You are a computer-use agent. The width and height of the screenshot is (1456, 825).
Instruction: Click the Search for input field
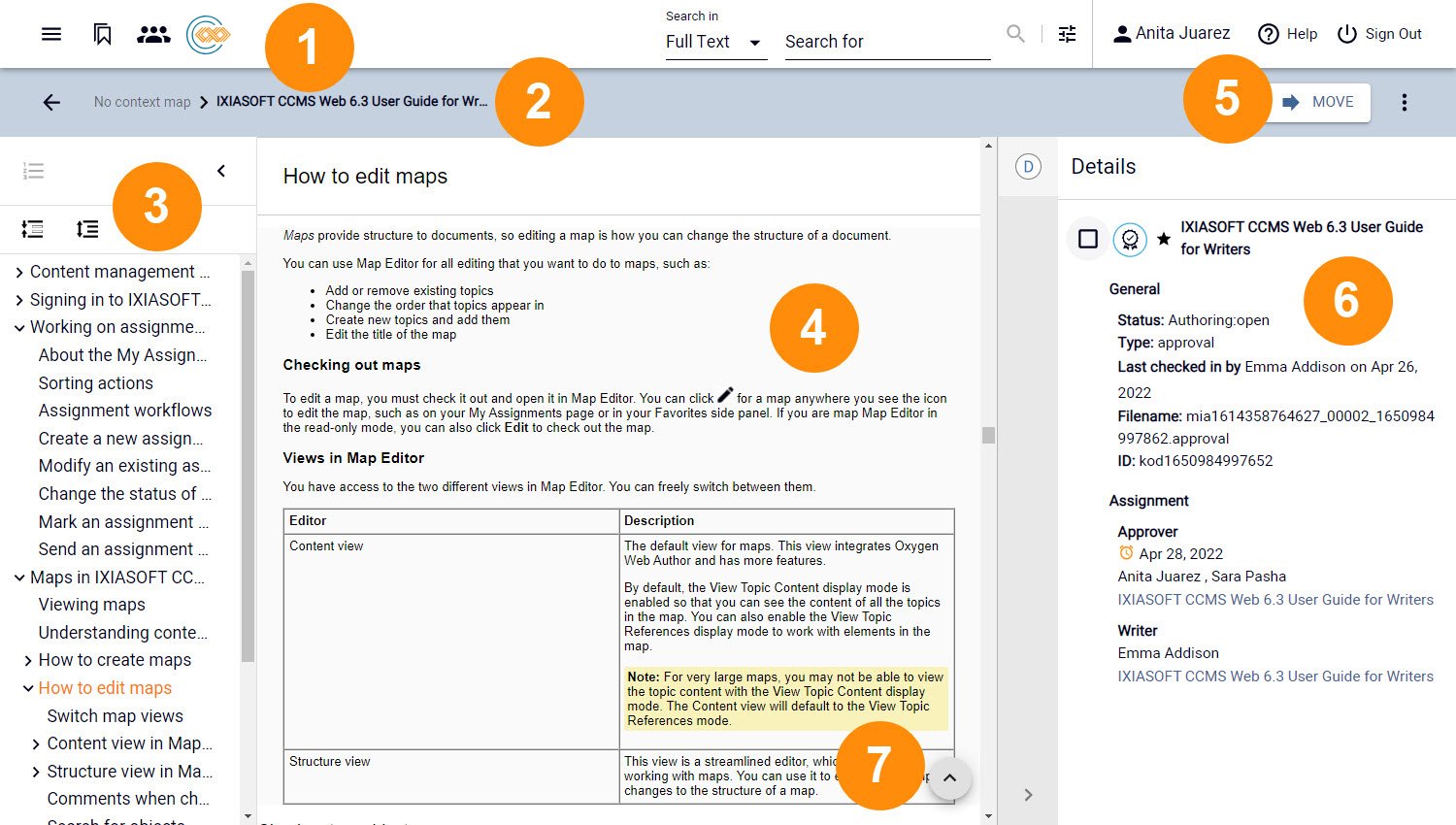point(887,42)
